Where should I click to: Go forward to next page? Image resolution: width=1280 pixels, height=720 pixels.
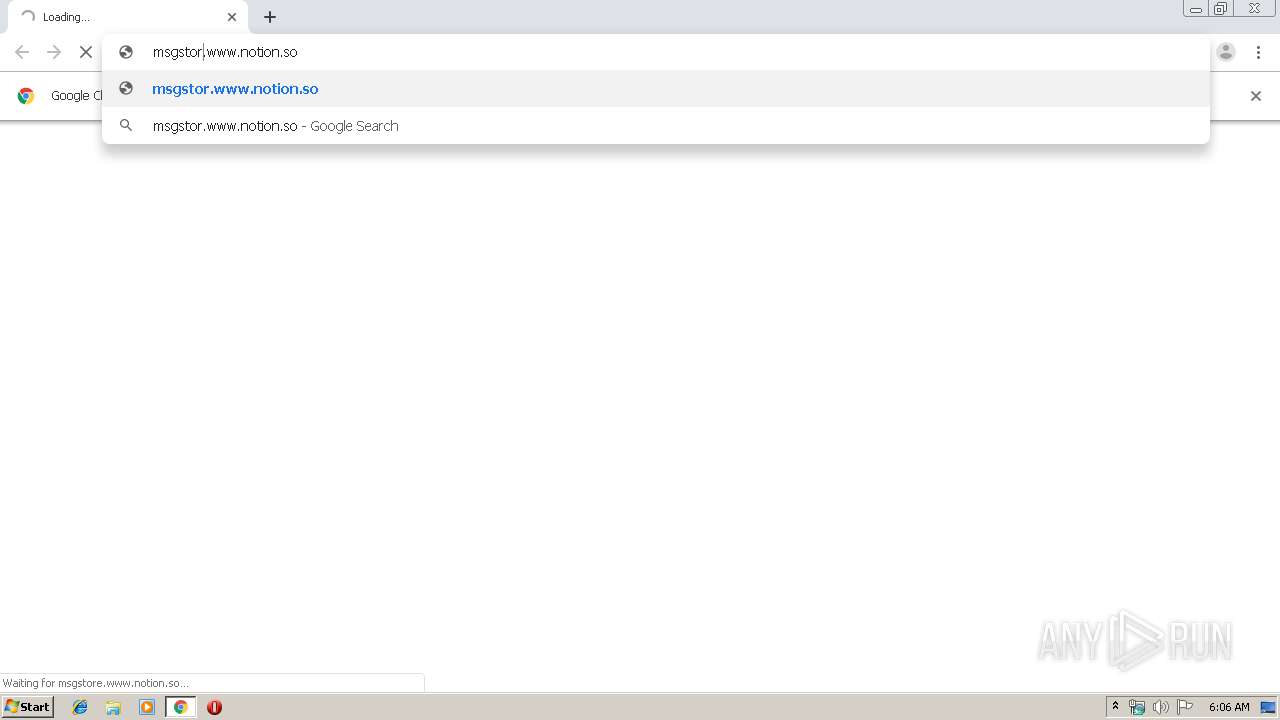pyautogui.click(x=54, y=52)
